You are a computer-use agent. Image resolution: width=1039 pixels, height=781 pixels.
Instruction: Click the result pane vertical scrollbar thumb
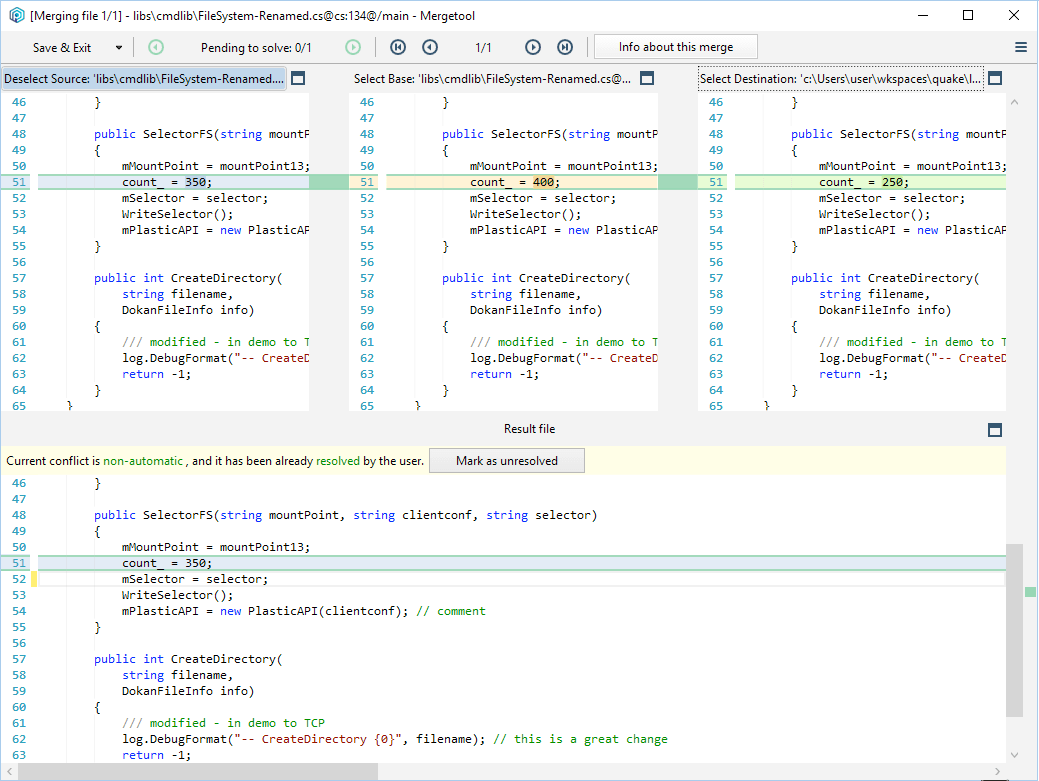pyautogui.click(x=1015, y=630)
